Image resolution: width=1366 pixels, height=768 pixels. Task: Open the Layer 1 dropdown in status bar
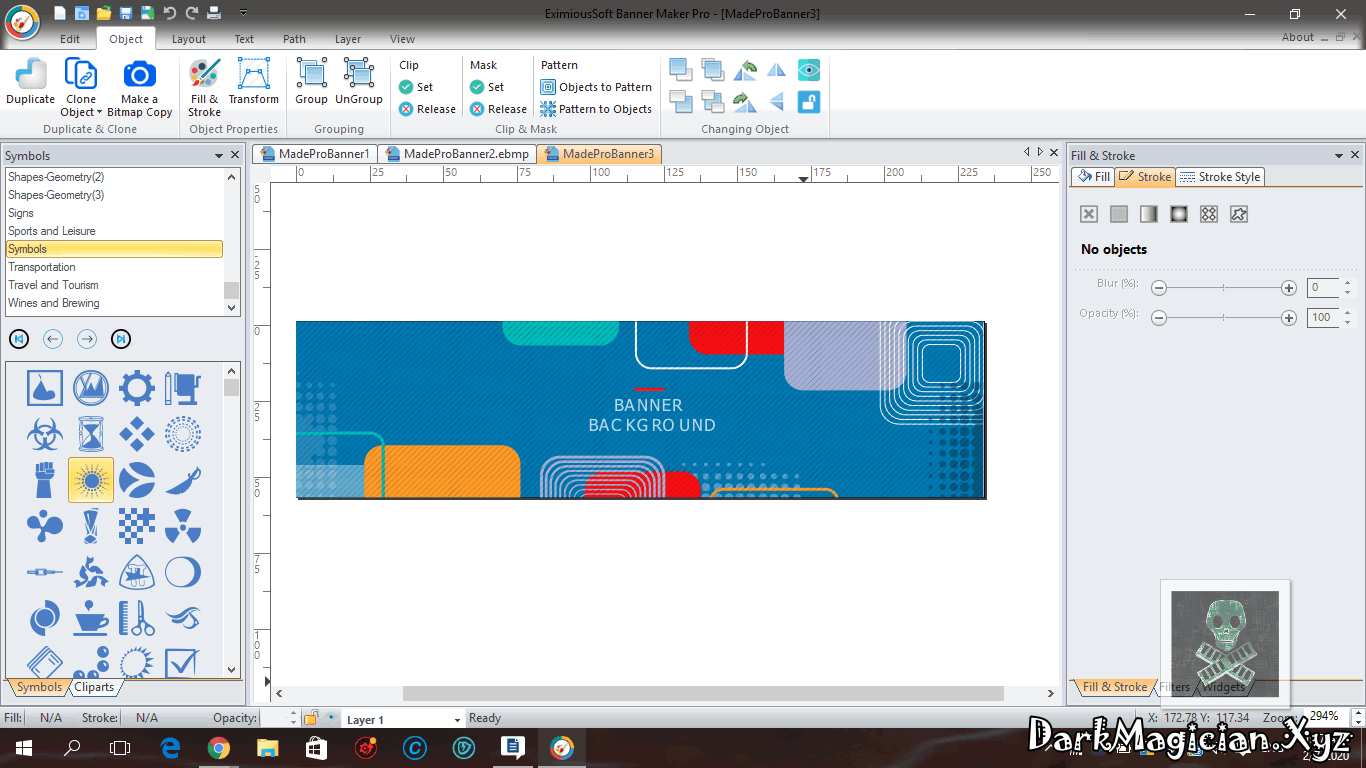(x=457, y=719)
